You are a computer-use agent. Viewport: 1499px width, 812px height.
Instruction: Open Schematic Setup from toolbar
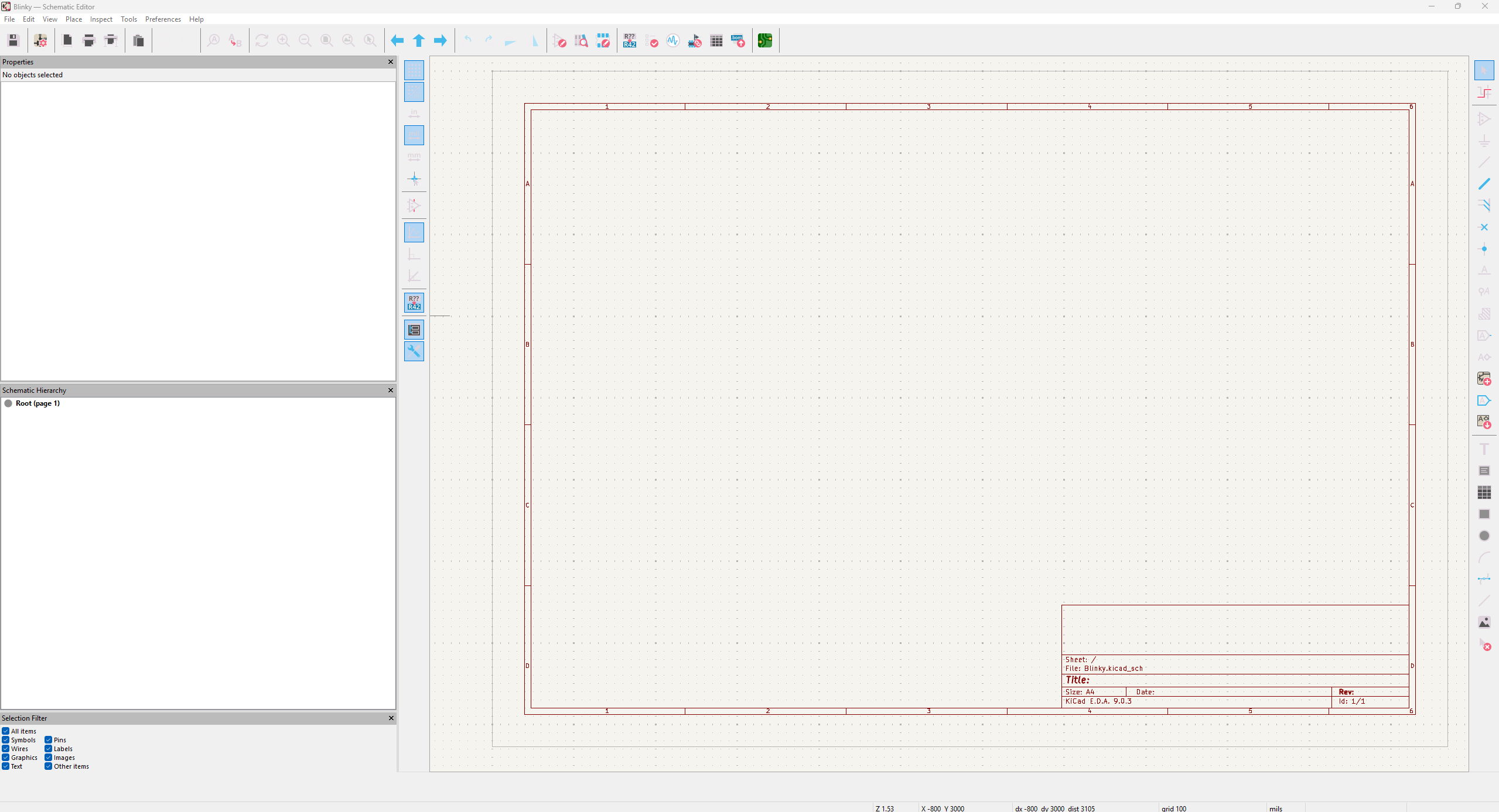tap(40, 40)
